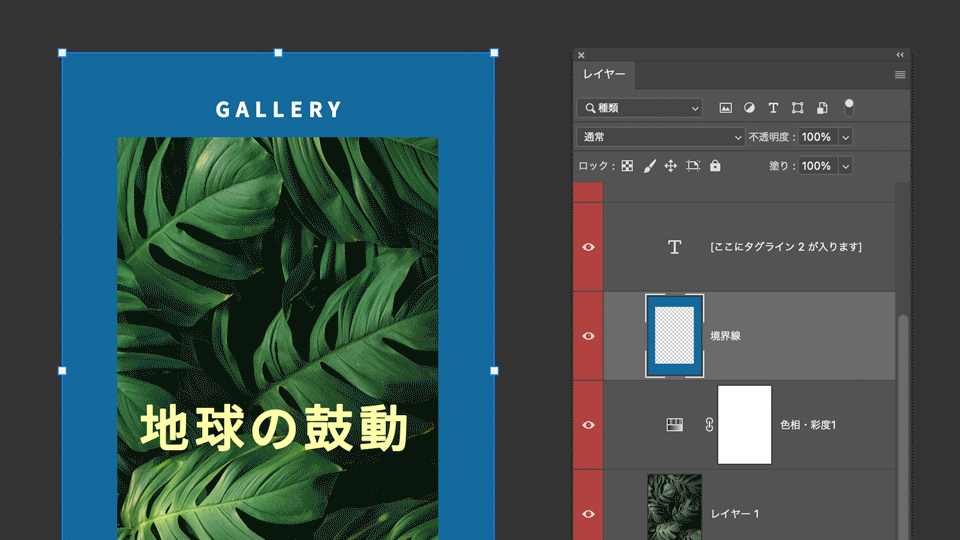
Task: Lock image pixels brush icon
Action: point(650,166)
